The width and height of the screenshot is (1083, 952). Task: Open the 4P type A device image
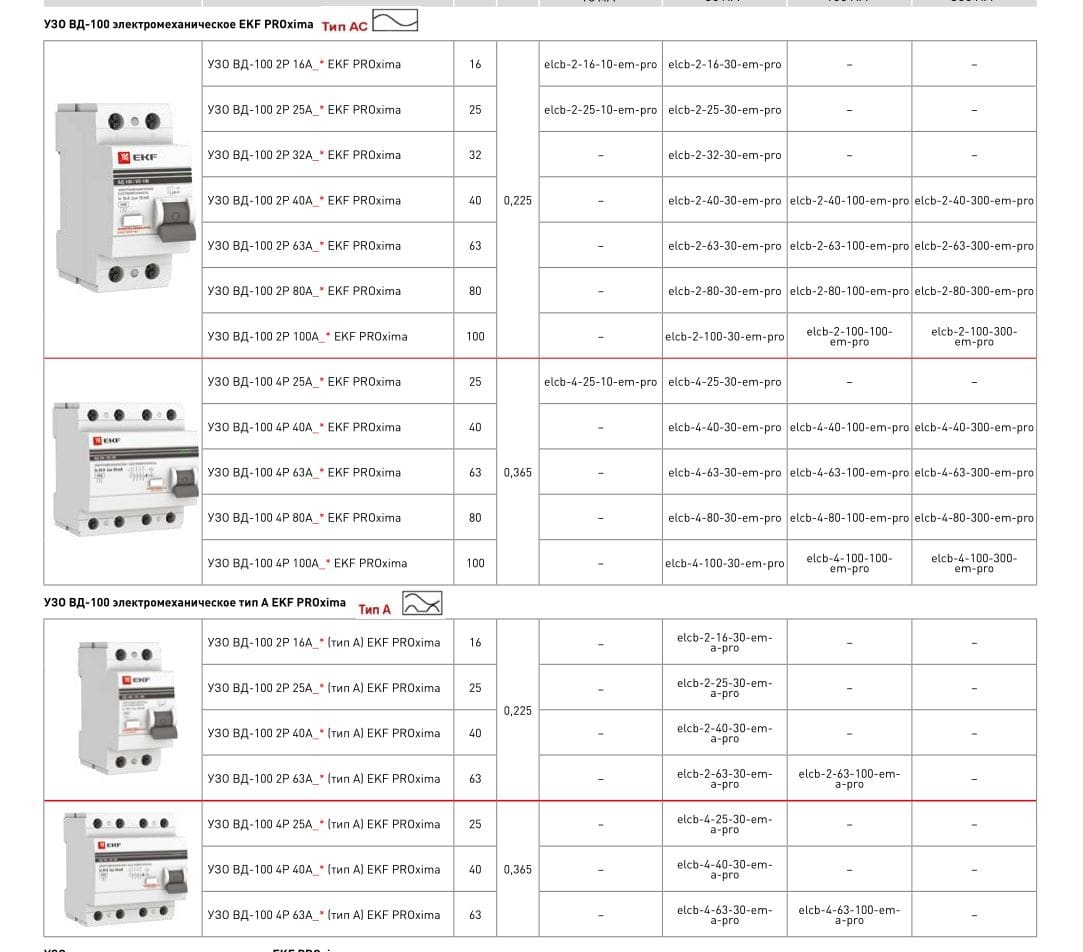(122, 868)
